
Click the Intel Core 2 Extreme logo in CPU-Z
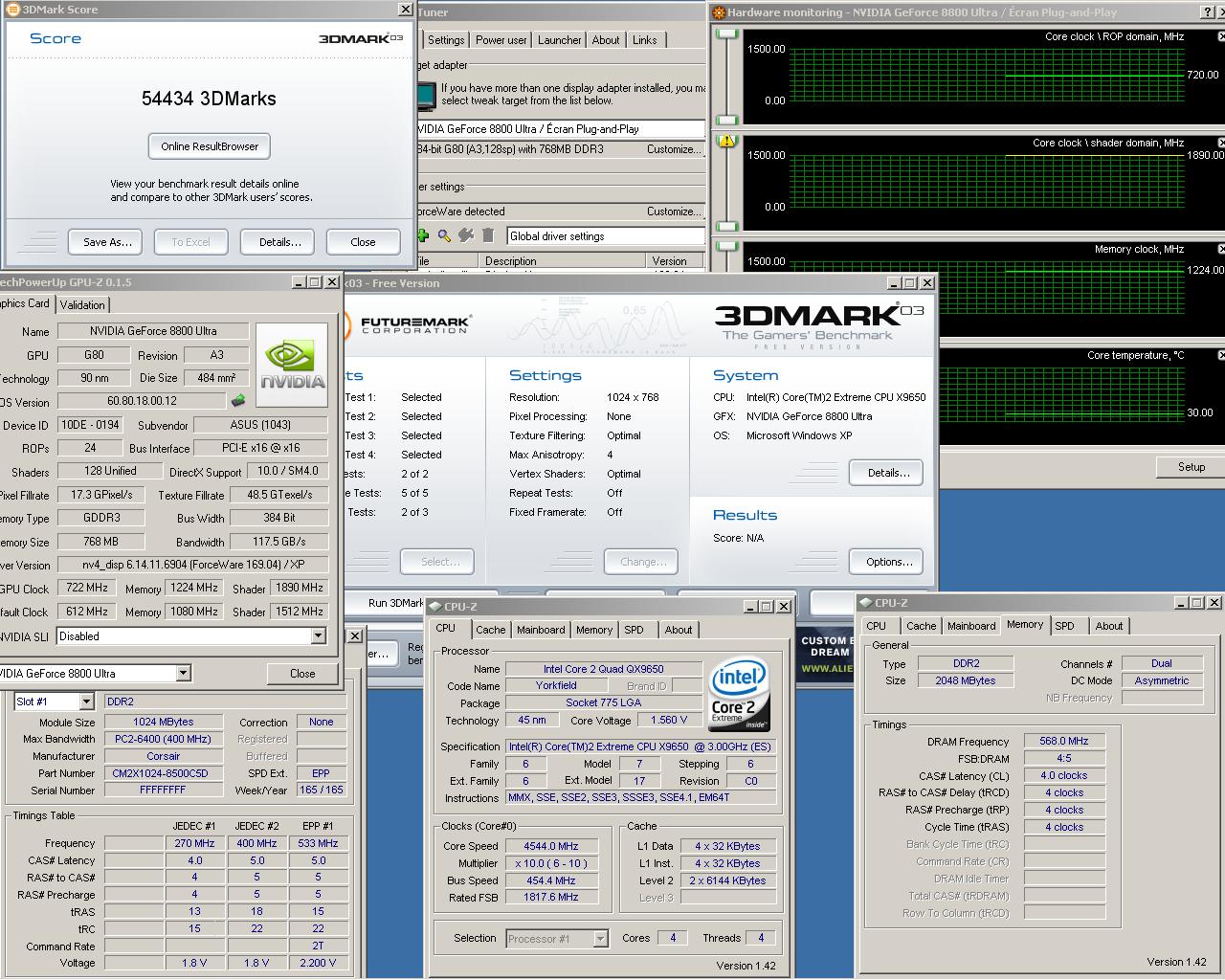click(739, 695)
